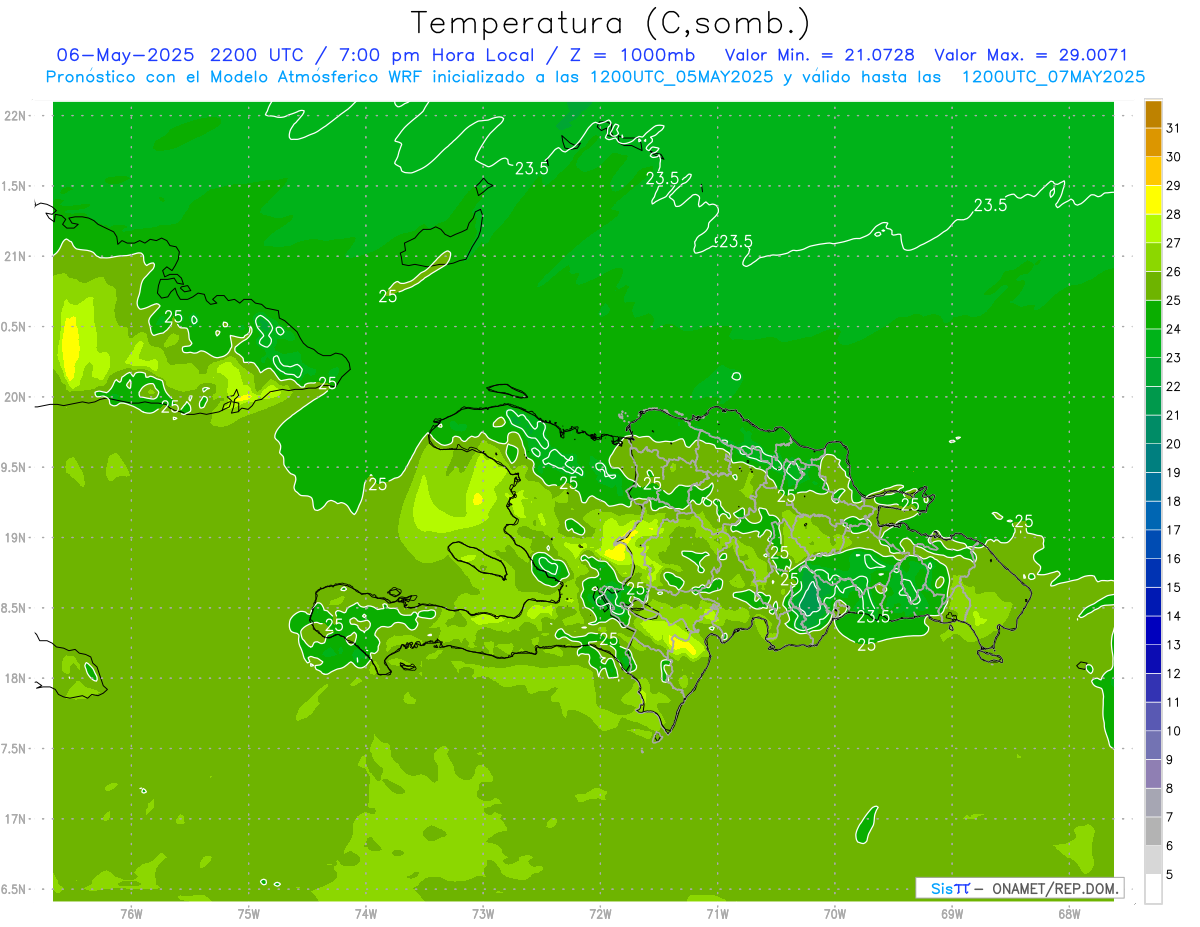Click the legend value '10'
1200x927 pixels.
pos(1174,731)
